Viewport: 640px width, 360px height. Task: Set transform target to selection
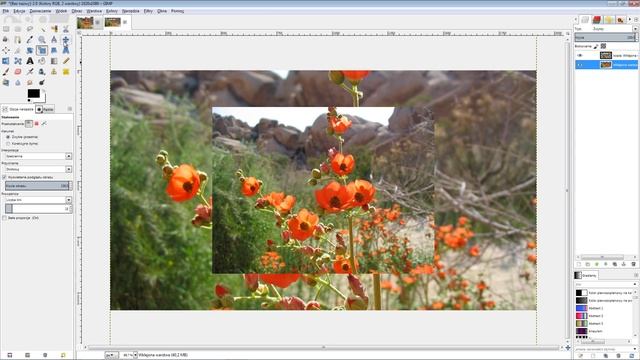[x=36, y=124]
